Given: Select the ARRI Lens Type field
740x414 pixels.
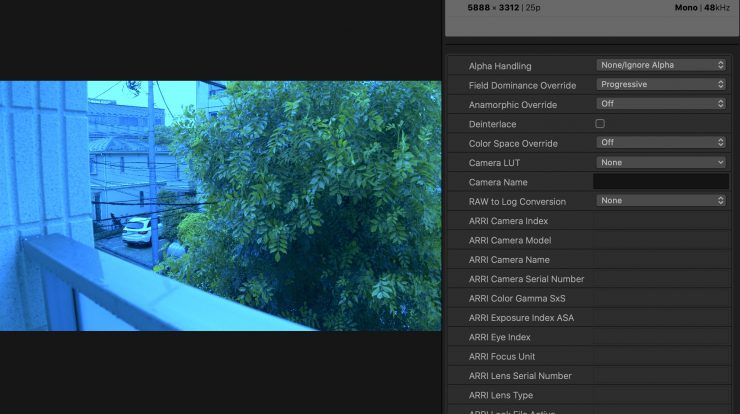Looking at the screenshot, I should (661, 396).
